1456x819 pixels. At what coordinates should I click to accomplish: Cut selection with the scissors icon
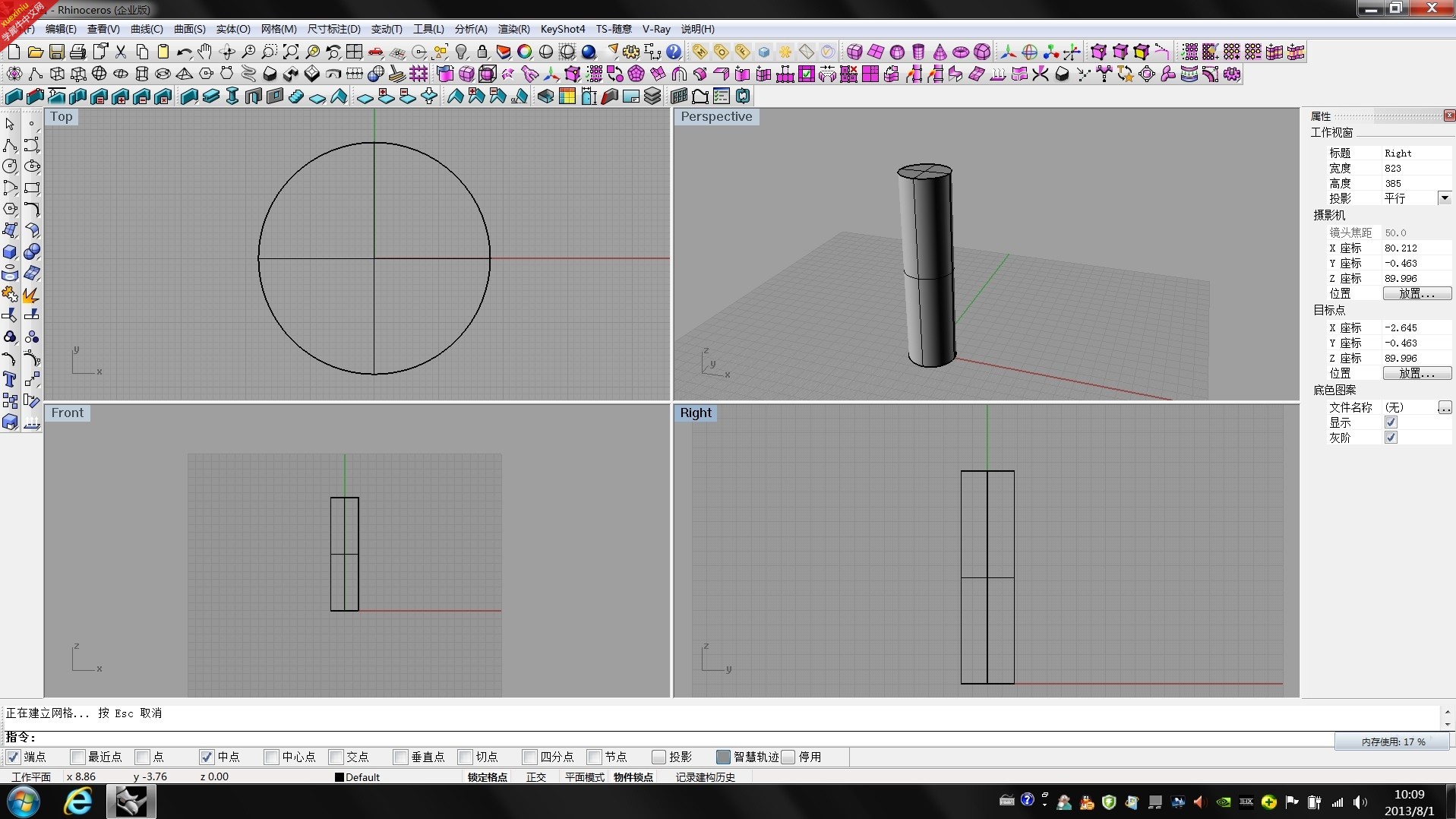[121, 52]
